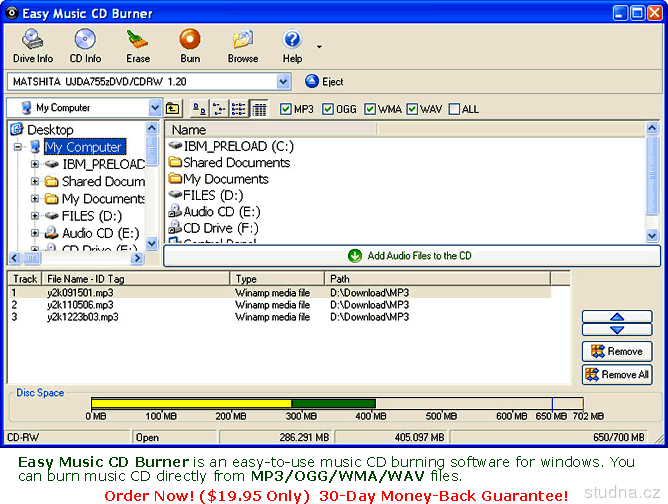Expand the FILES (D:) tree node
This screenshot has width=668, height=504.
point(35,216)
